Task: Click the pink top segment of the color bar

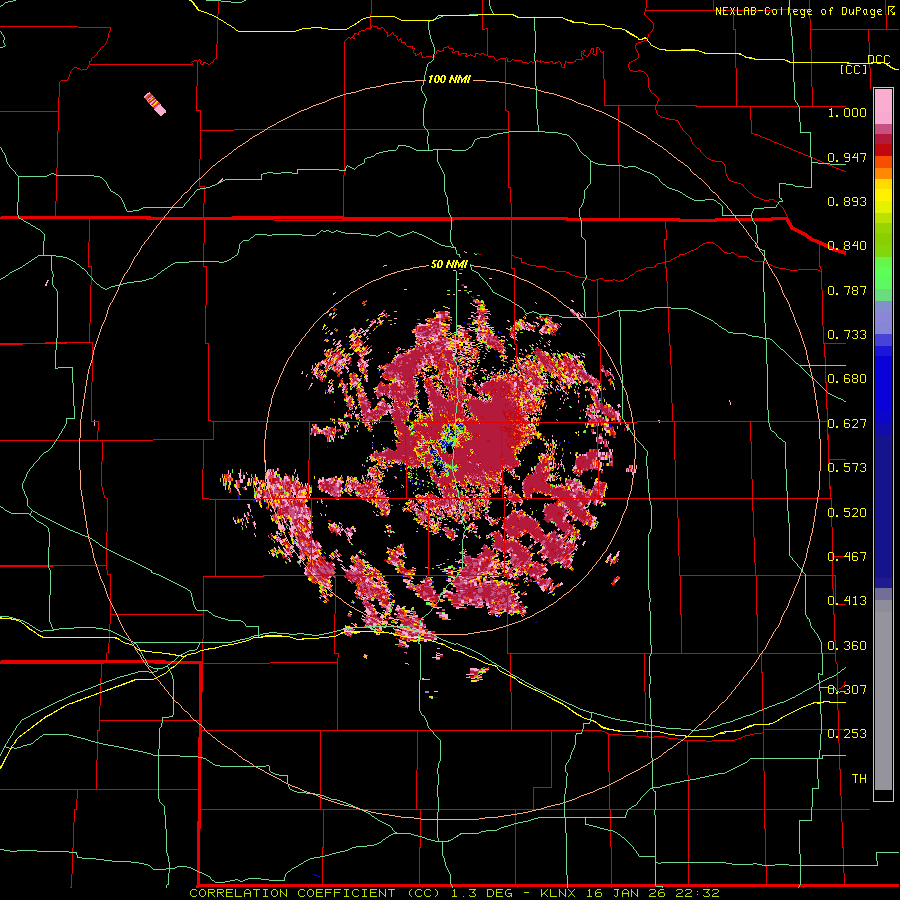Action: tap(883, 107)
